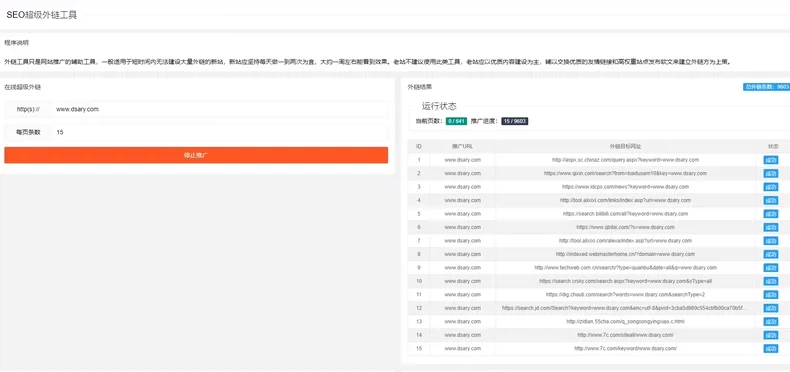This screenshot has width=790, height=372.
Task: Open the zidian.55cha.com link
Action: 625,322
